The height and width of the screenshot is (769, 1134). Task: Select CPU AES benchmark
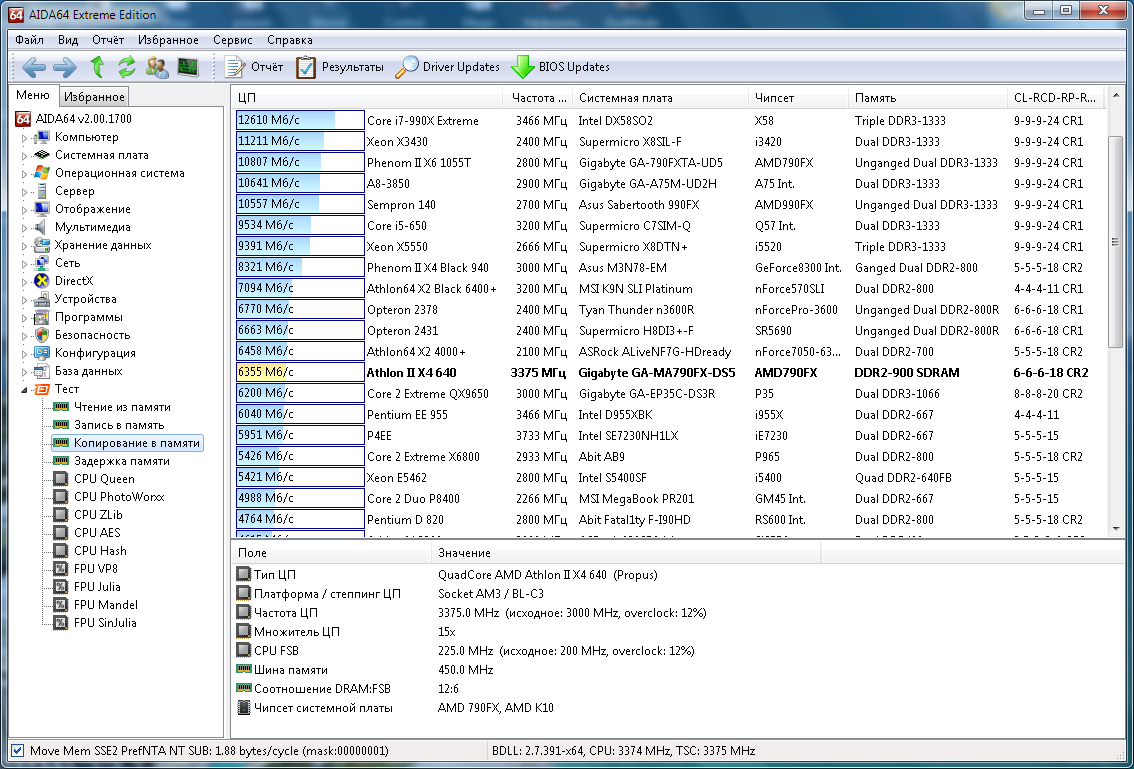coord(97,532)
